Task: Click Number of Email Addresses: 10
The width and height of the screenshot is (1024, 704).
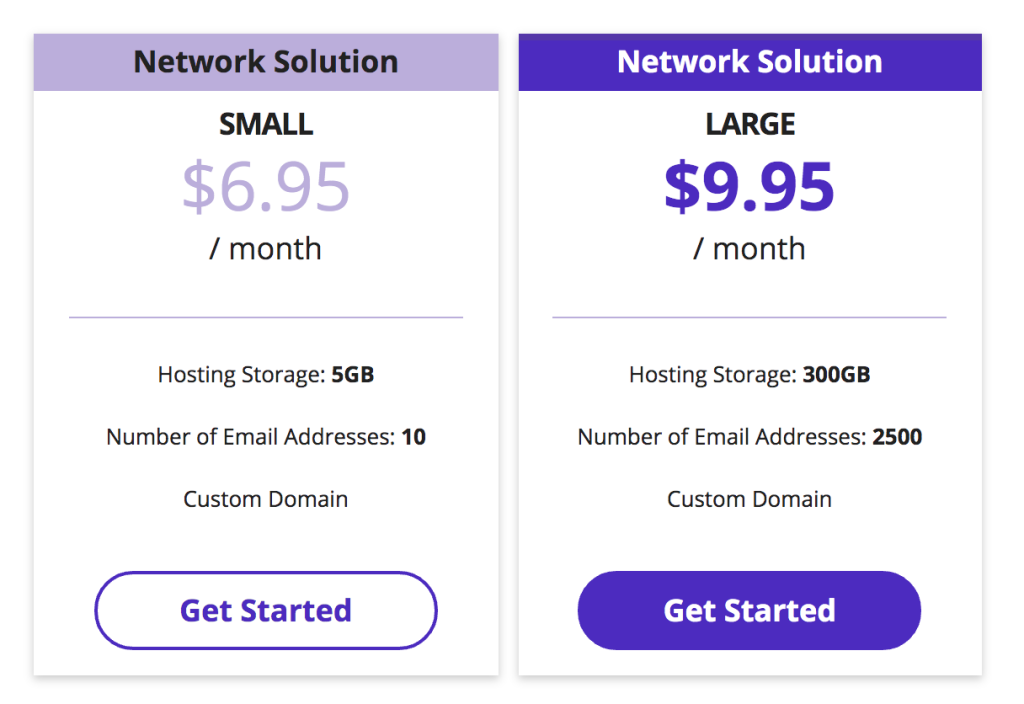Action: (x=266, y=437)
